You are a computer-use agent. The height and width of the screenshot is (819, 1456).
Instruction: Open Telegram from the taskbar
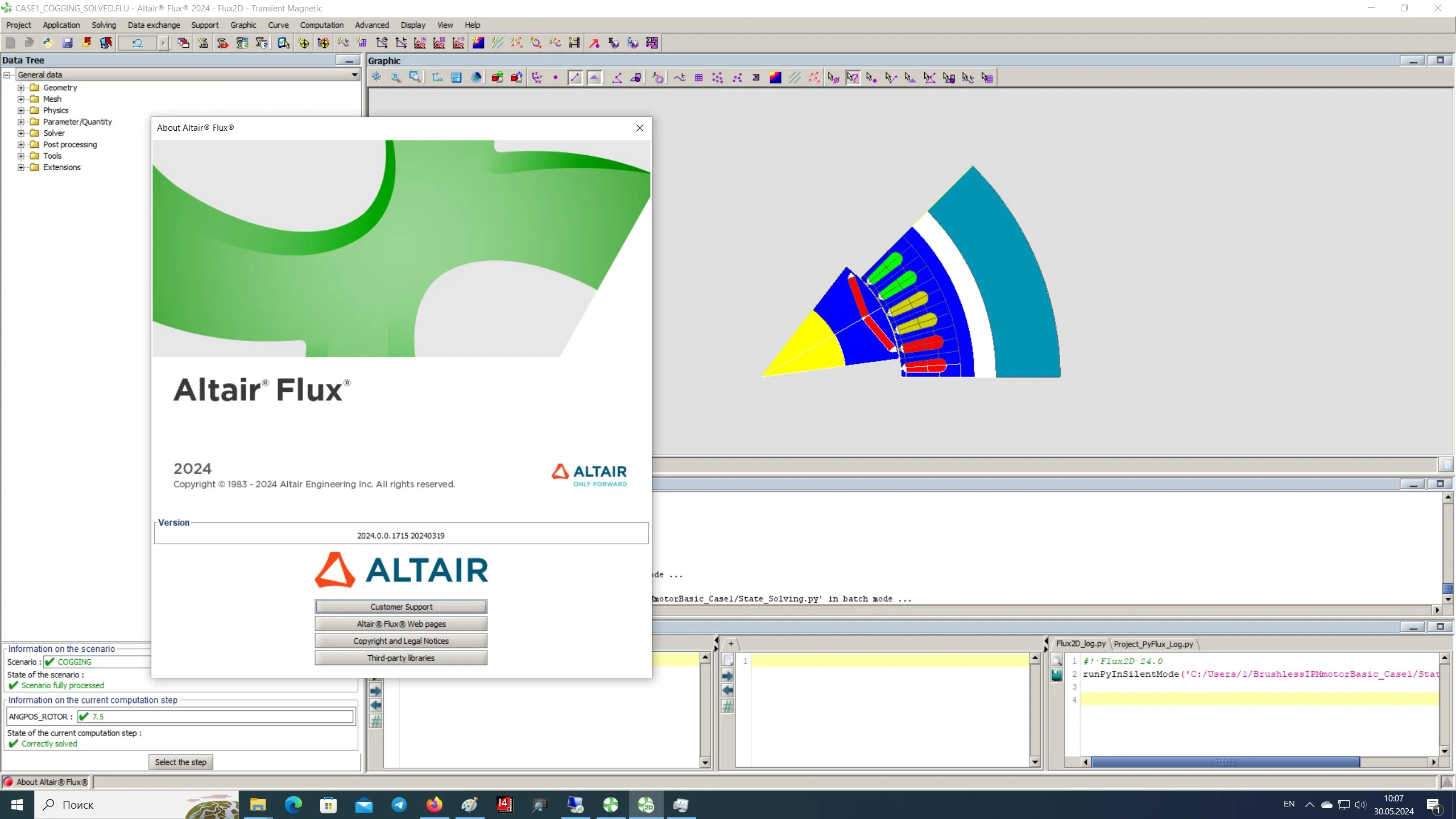coord(399,805)
